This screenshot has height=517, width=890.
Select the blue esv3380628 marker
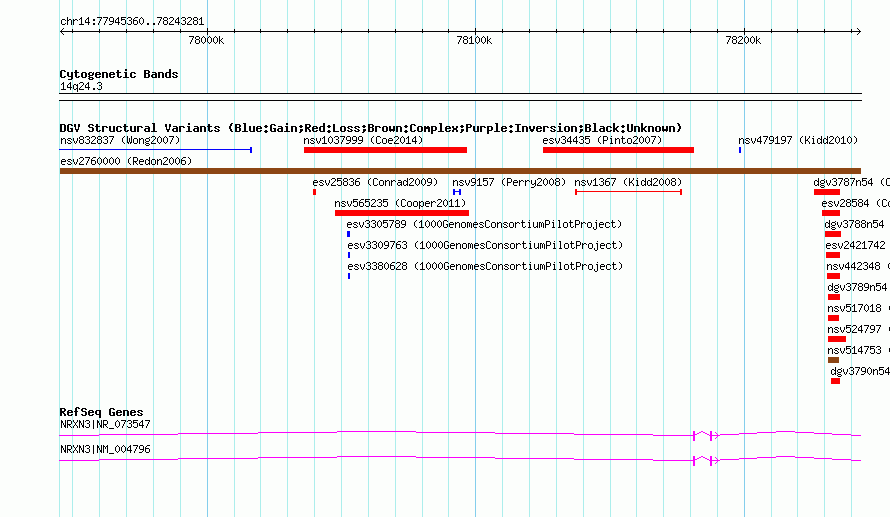[x=349, y=276]
